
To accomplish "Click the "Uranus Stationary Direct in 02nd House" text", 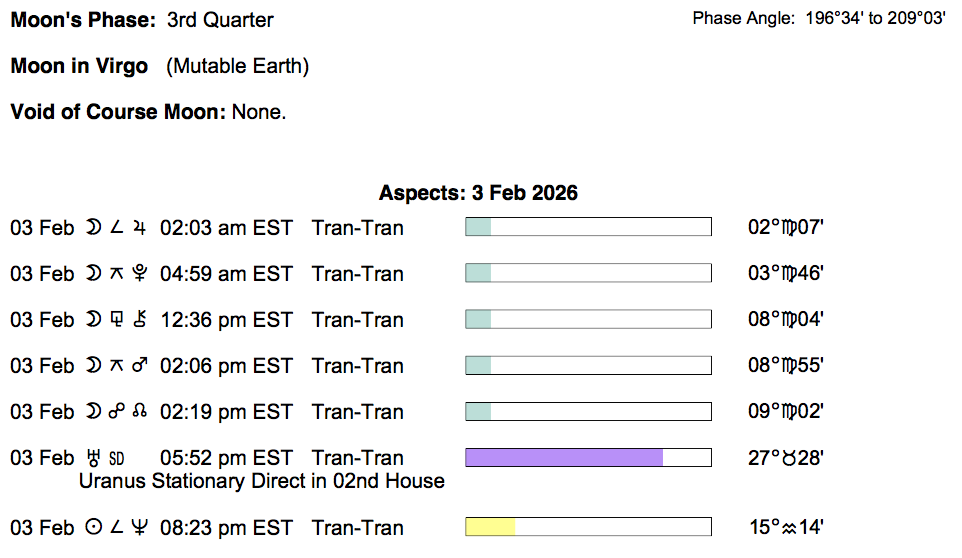I will pos(261,481).
